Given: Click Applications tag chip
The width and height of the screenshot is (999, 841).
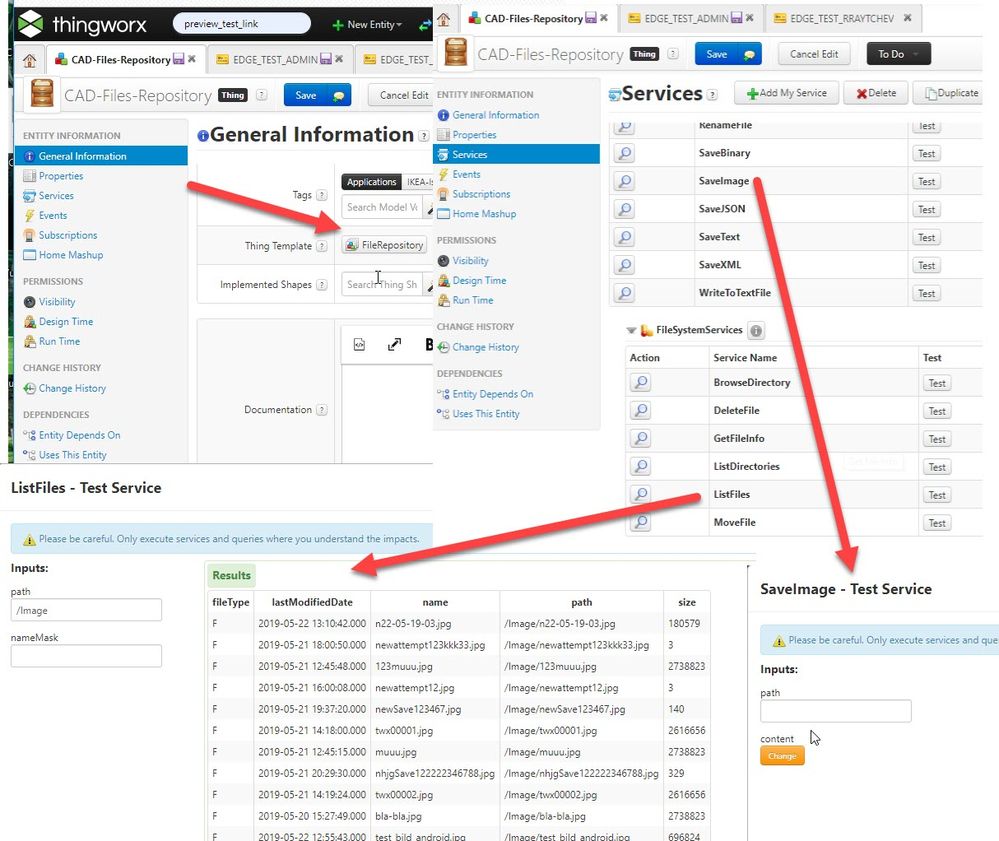Looking at the screenshot, I should 371,182.
